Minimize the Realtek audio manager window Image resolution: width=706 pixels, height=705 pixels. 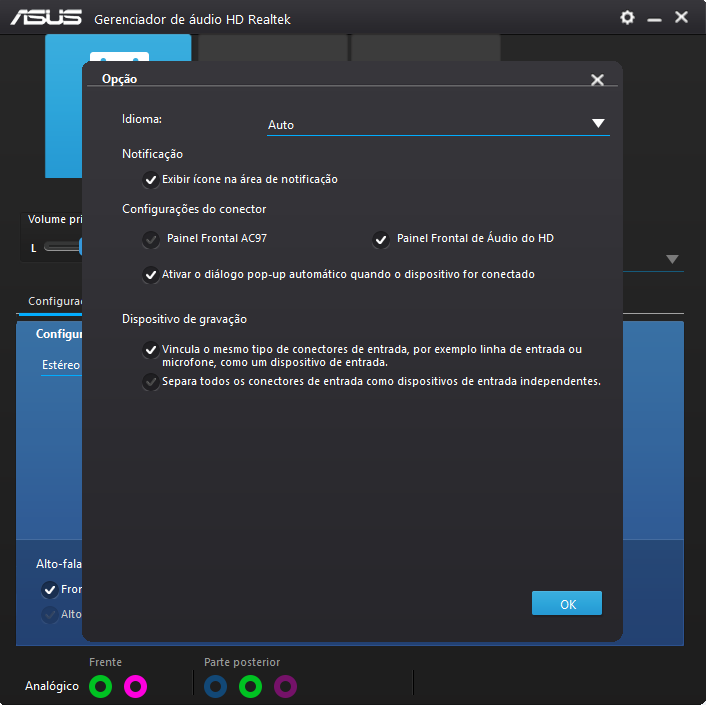pos(654,20)
